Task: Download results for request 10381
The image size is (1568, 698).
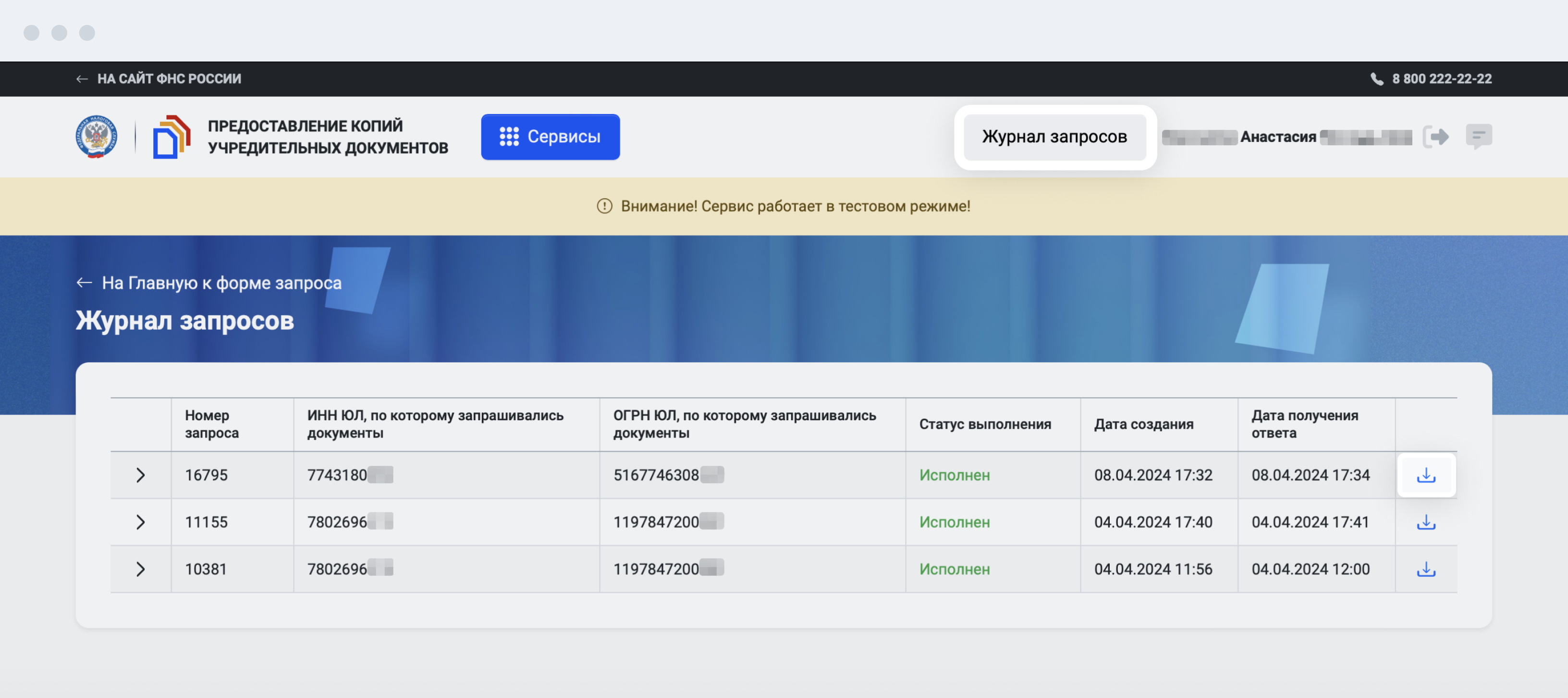Action: pyautogui.click(x=1426, y=569)
